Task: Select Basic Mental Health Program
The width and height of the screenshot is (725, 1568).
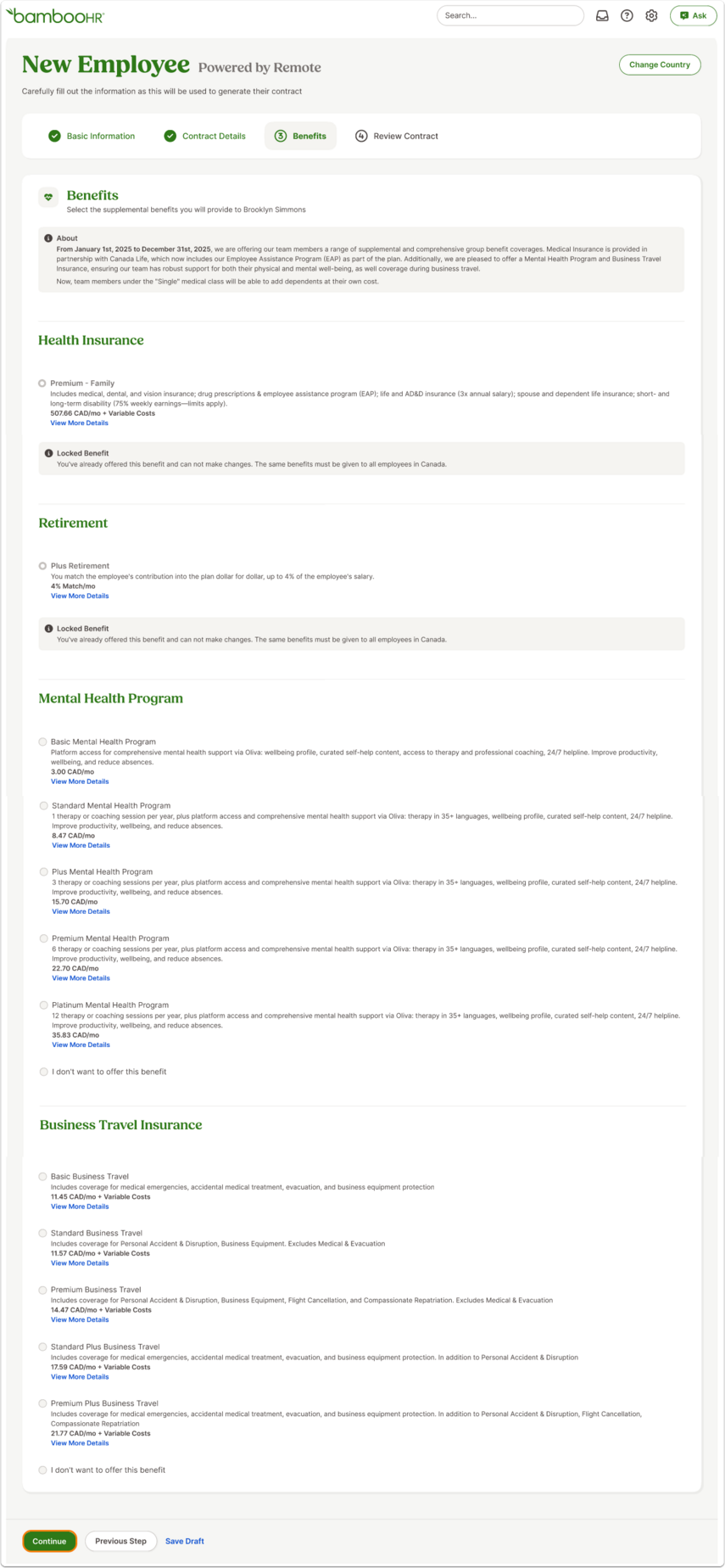Action: tap(42, 742)
